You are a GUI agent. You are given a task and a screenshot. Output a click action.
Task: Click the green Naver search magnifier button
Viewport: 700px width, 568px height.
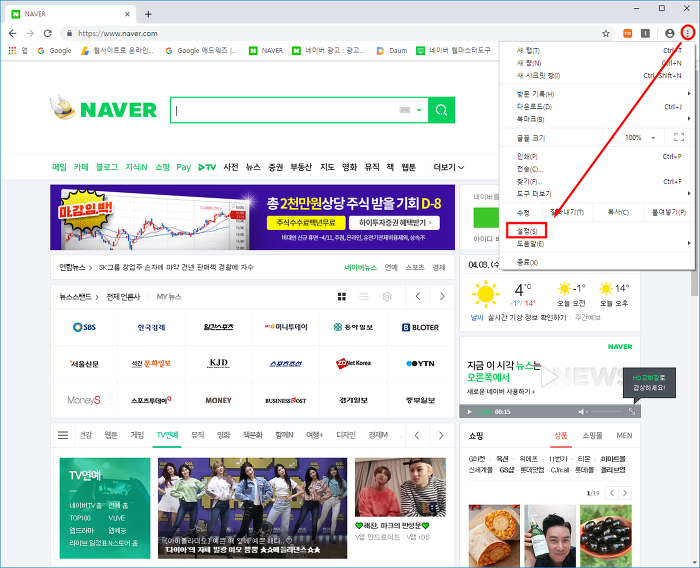[x=442, y=110]
